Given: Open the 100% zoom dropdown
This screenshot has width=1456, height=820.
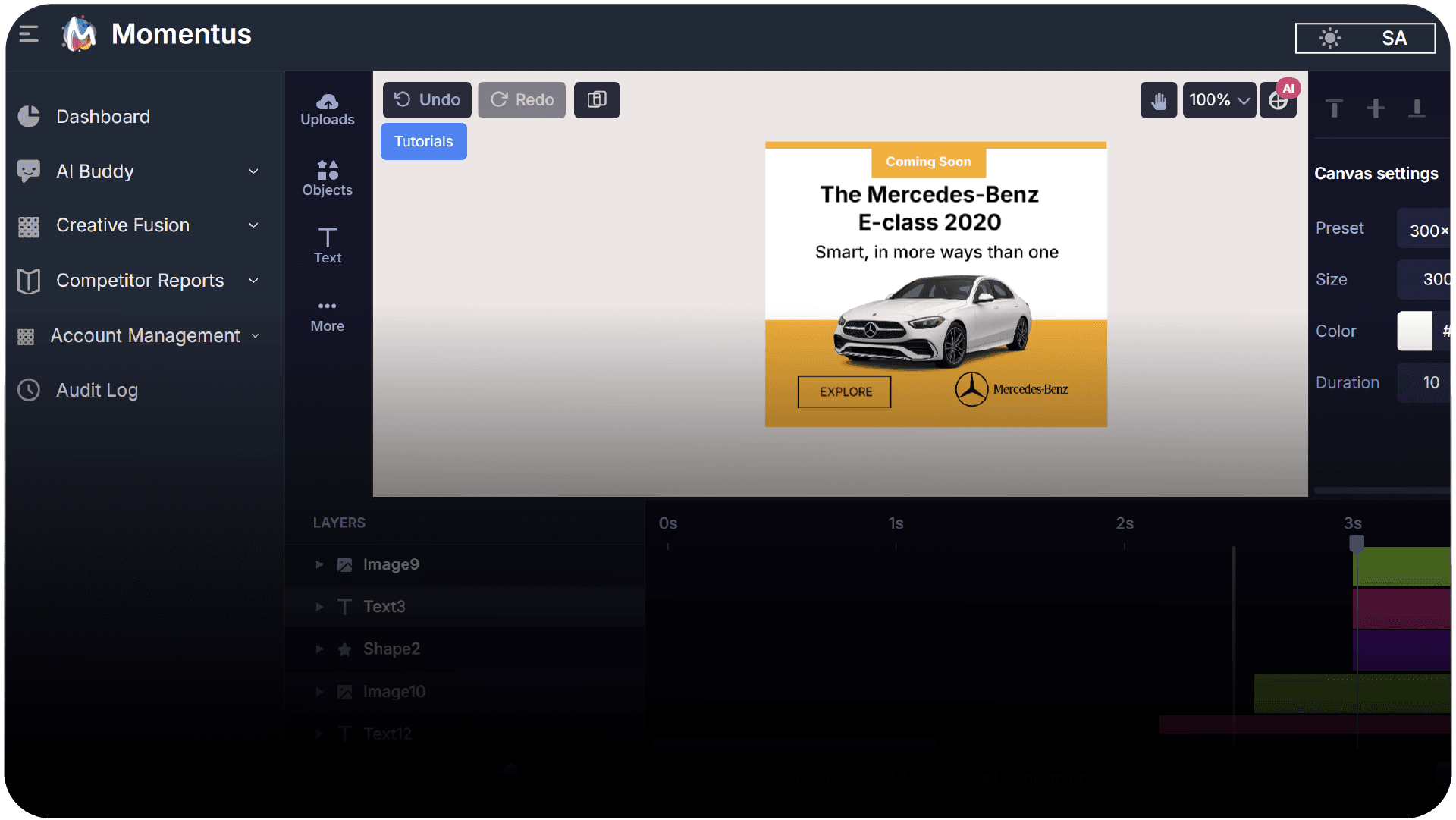Looking at the screenshot, I should pos(1219,100).
